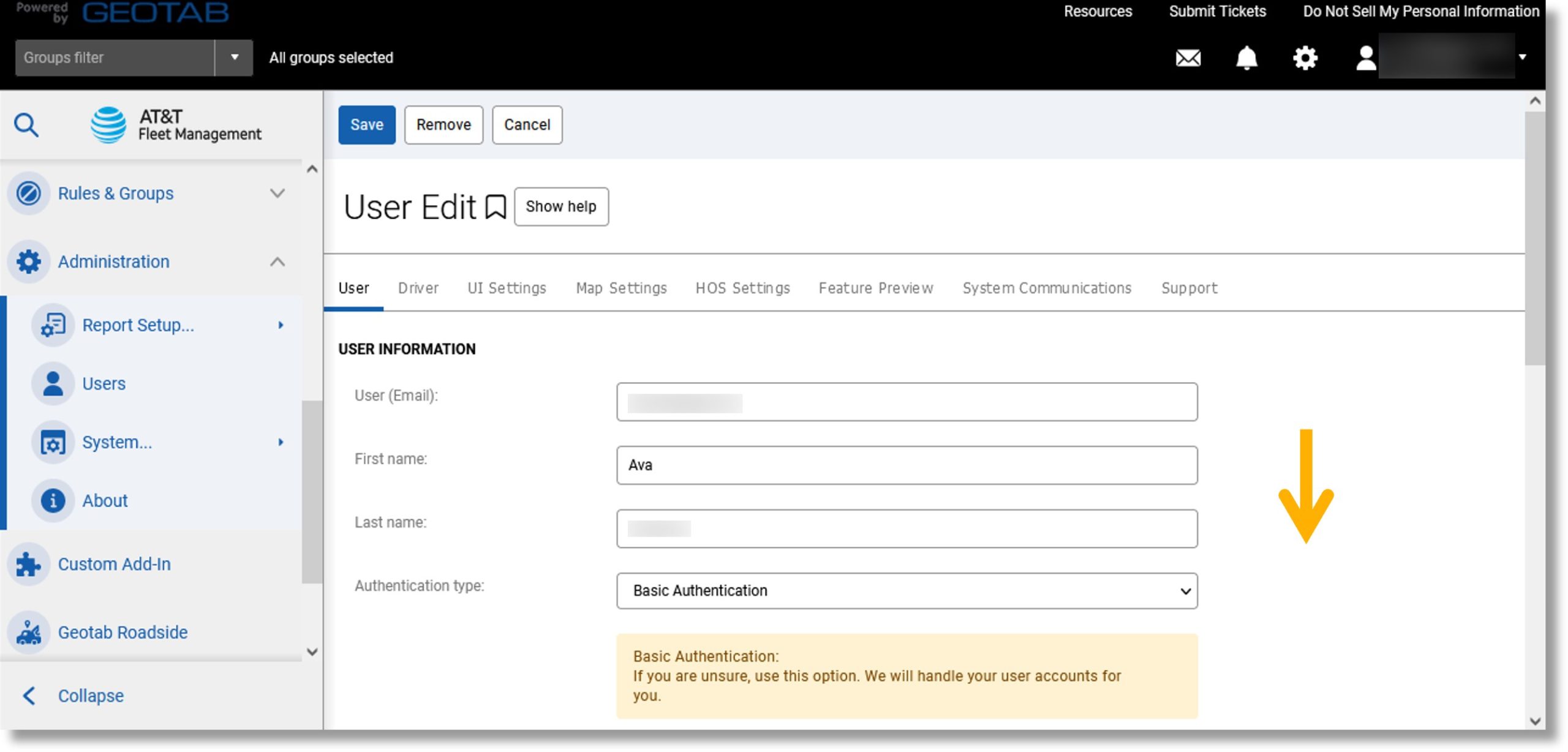Screen dimensions: 1568x752
Task: Bookmark the User Edit page
Action: (496, 207)
